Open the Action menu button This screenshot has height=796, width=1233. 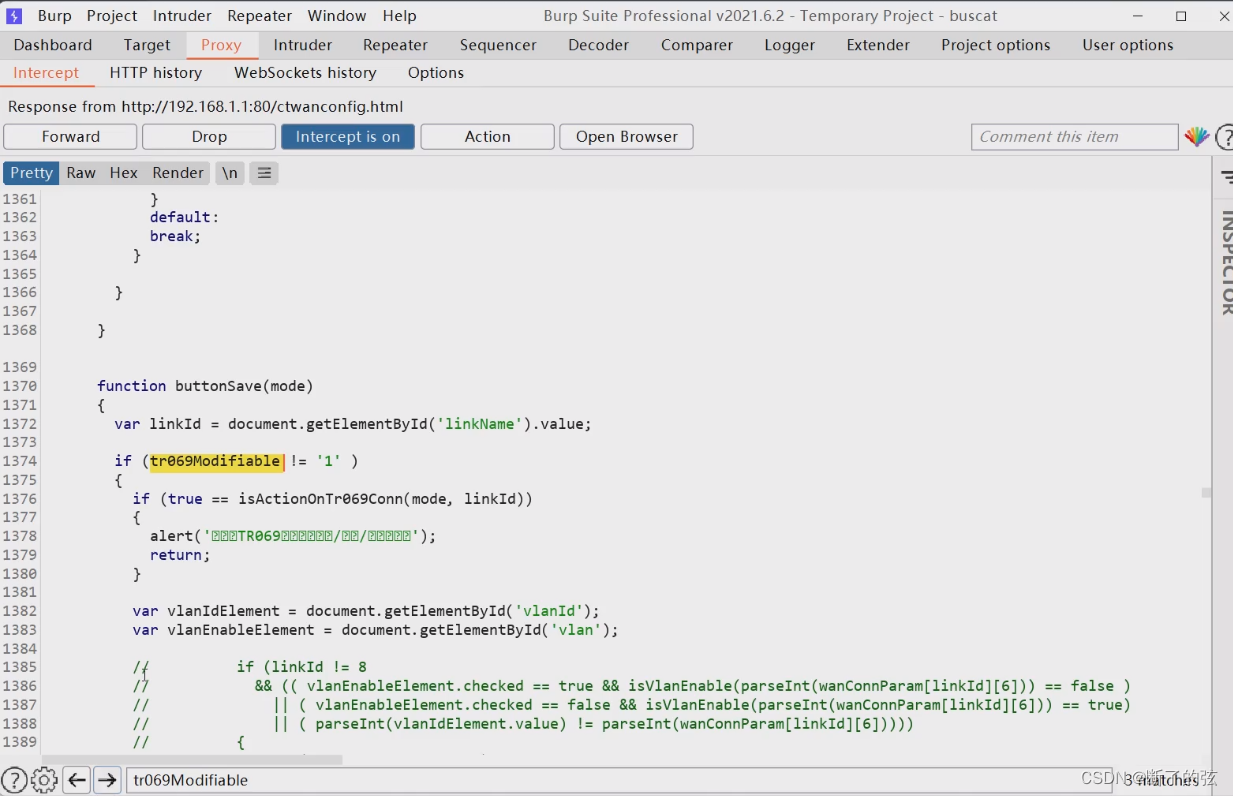[x=487, y=137]
